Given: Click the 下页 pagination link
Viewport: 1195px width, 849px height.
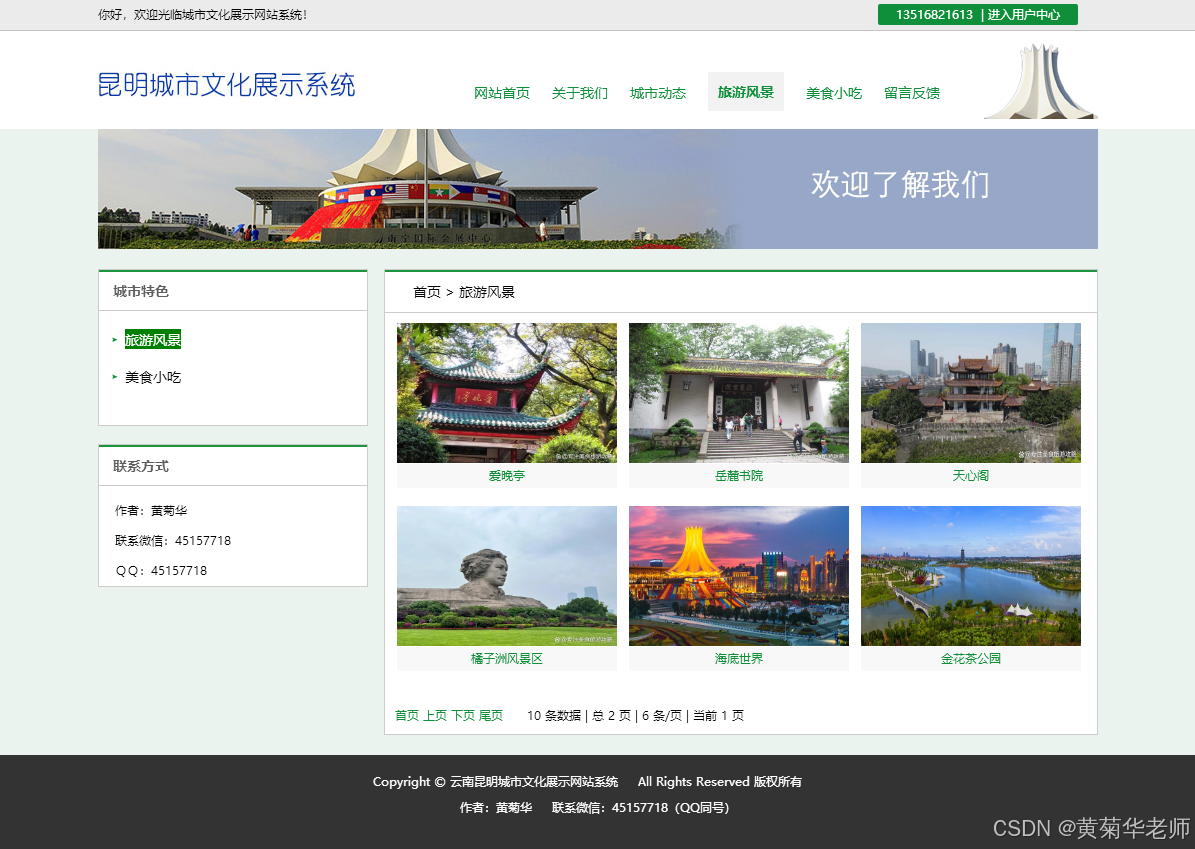Looking at the screenshot, I should tap(463, 716).
